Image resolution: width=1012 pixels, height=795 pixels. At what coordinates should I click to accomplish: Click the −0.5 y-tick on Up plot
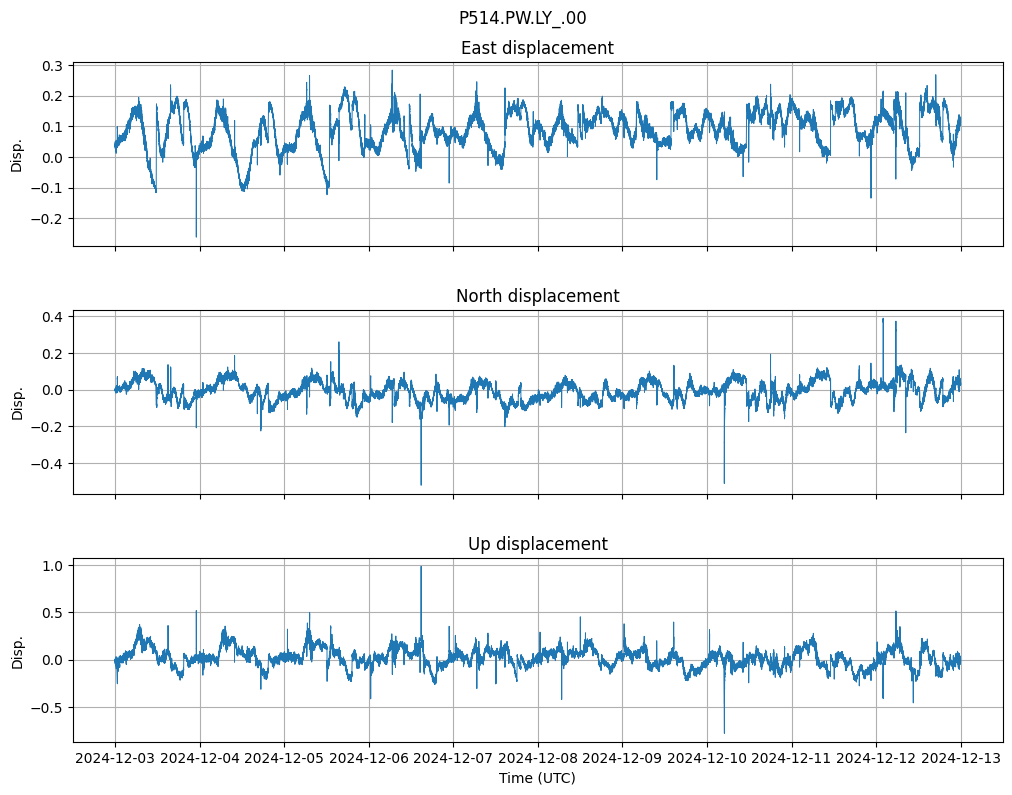(47, 707)
